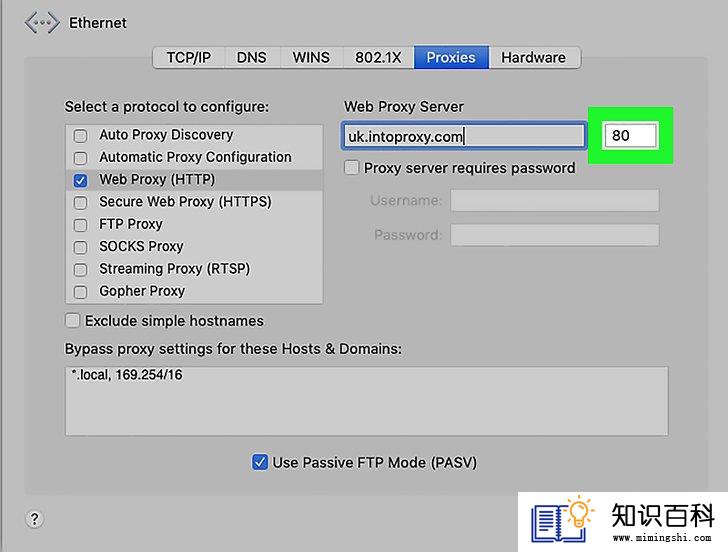Go to the 802.1X tab
Image resolution: width=728 pixels, height=552 pixels.
(x=378, y=58)
